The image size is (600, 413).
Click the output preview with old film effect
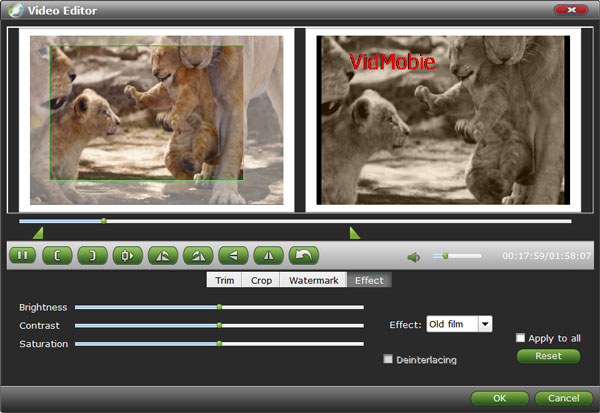click(x=443, y=120)
